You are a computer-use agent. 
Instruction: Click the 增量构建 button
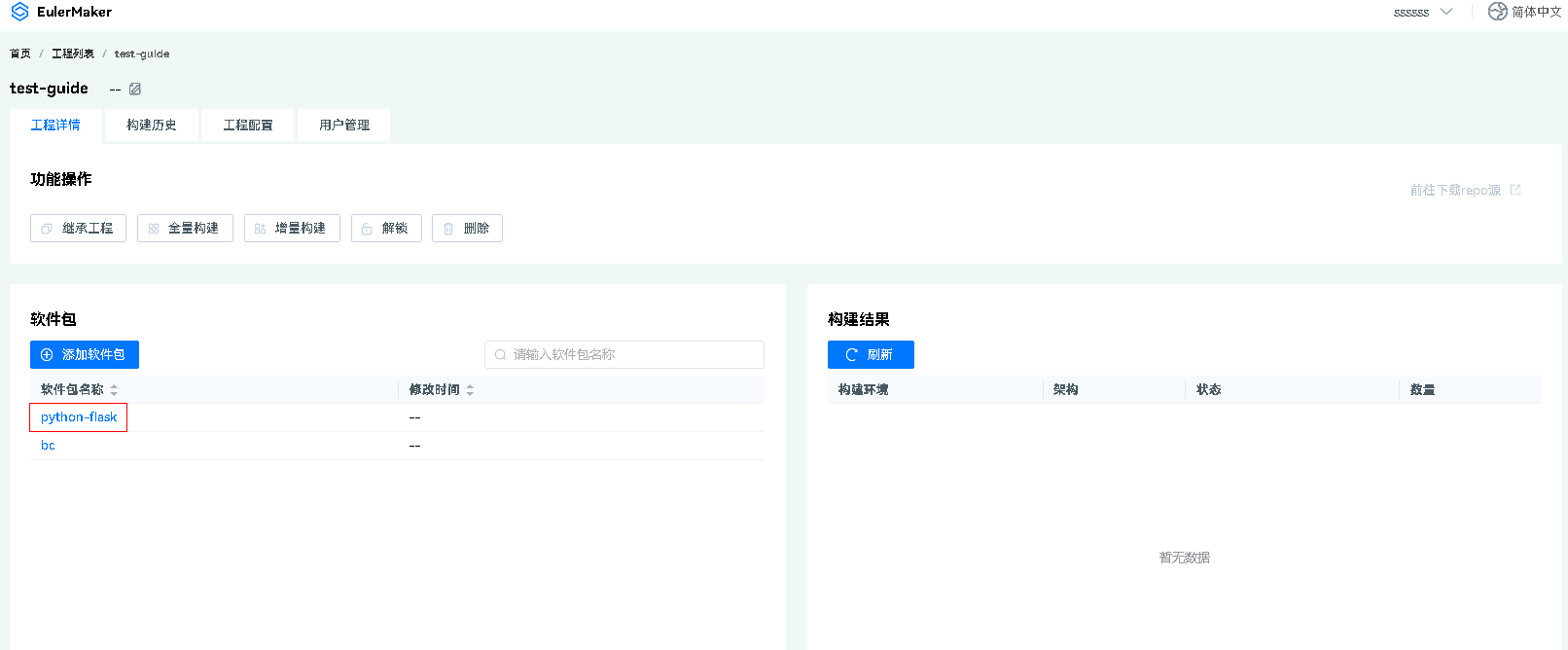[292, 229]
